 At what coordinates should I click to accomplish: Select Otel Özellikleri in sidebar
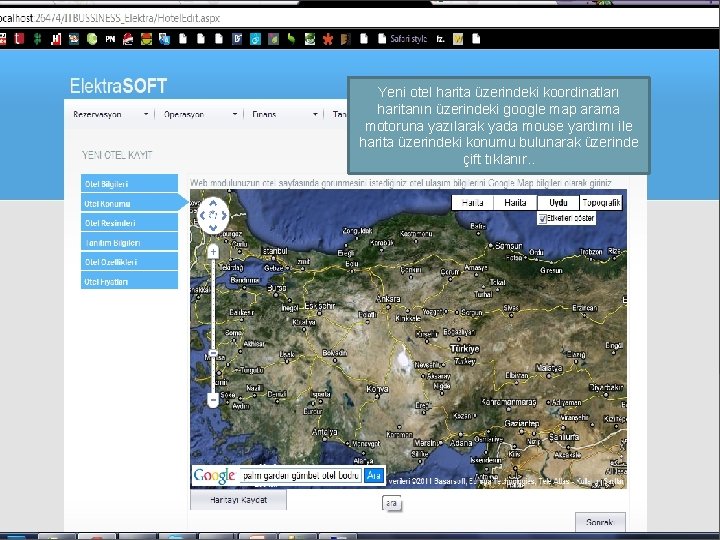pos(129,262)
